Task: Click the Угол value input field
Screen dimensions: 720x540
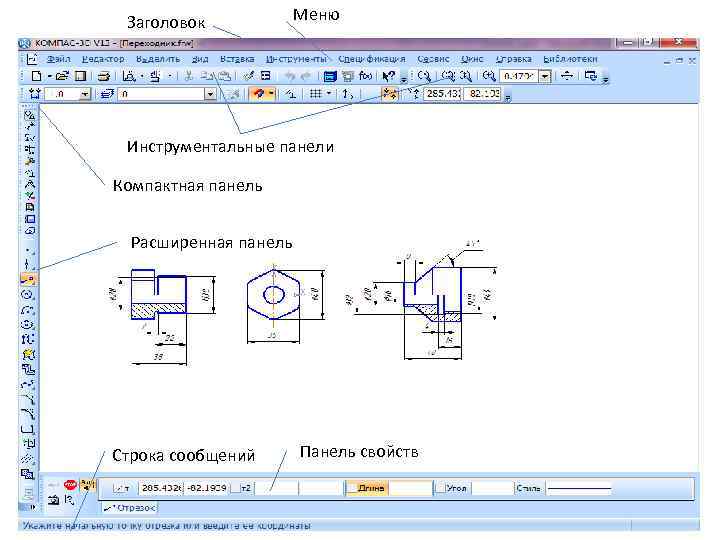Action: tap(492, 488)
